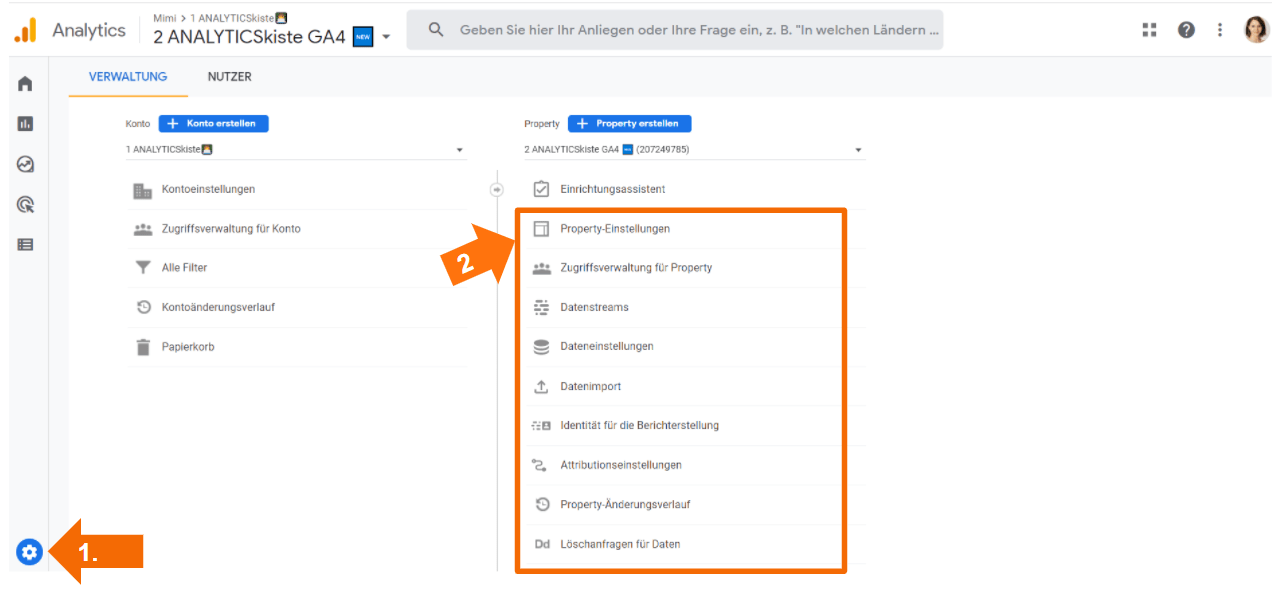Screen dimensions: 1279x594
Task: Open the Configure list icon in sidebar
Action: [x=25, y=244]
